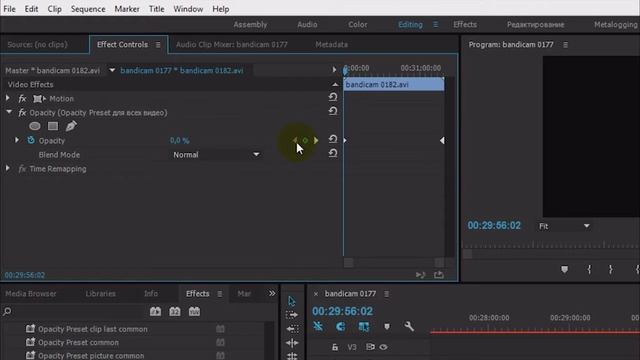Filter by YUV Effects icon
640x360 pixels.
point(194,312)
